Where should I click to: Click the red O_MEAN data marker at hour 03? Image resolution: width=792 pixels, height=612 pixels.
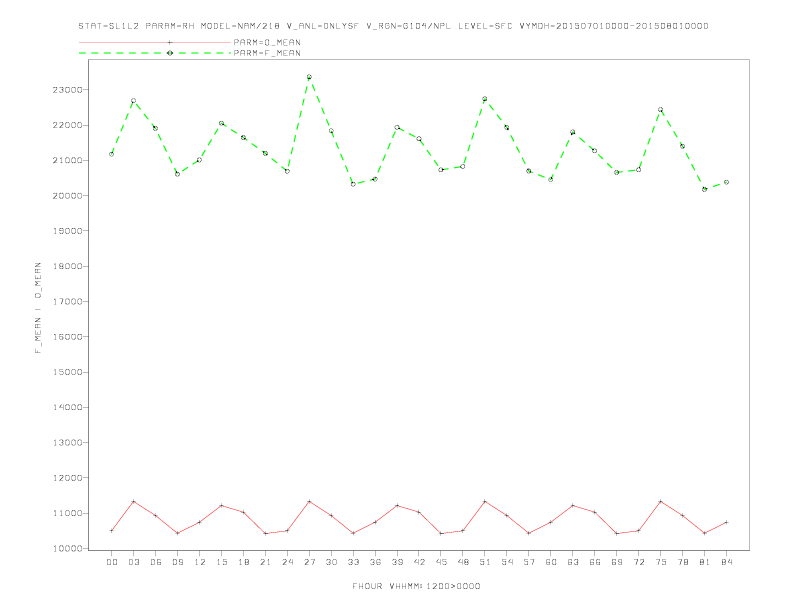point(133,501)
